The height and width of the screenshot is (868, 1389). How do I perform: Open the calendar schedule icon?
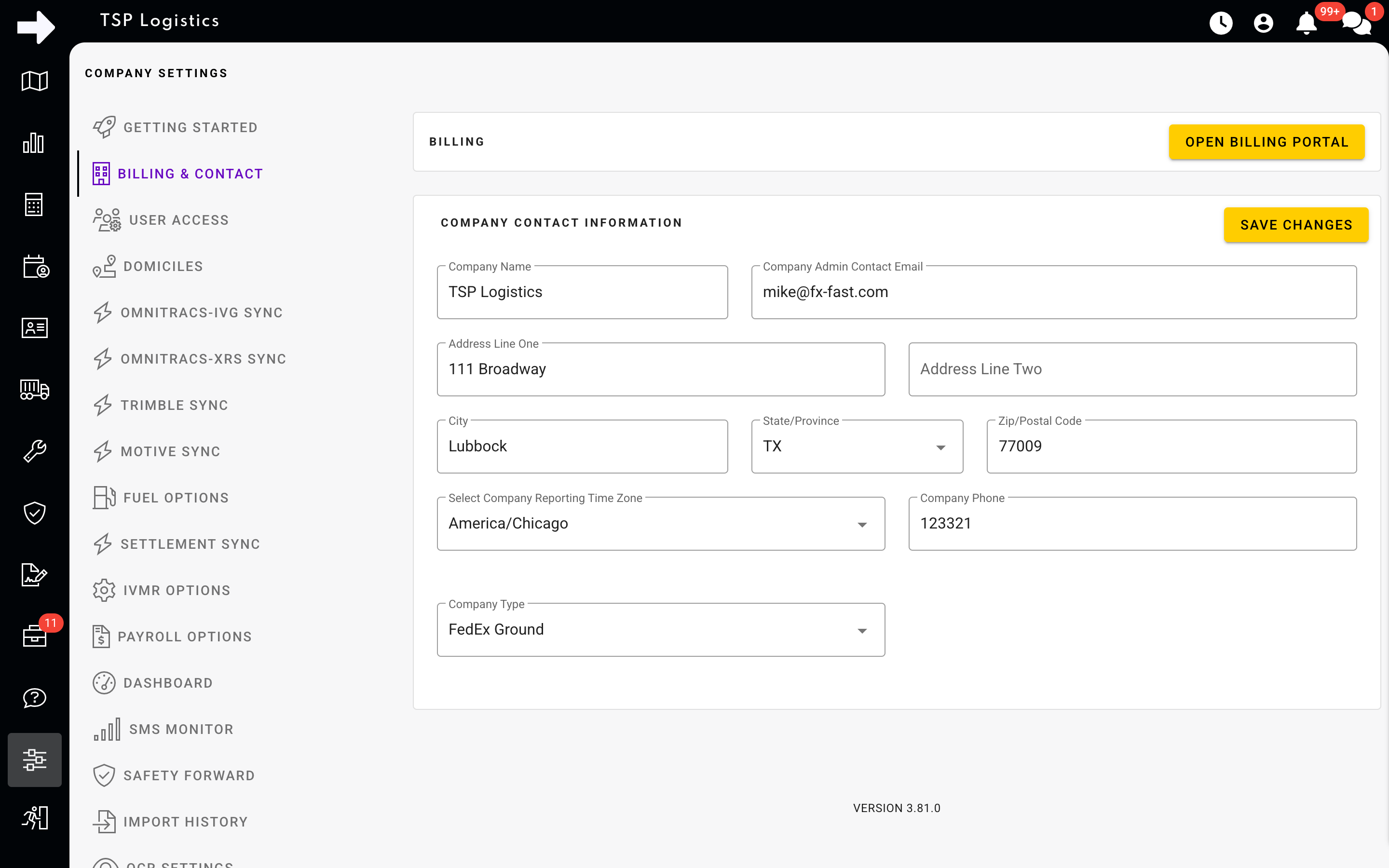(x=36, y=266)
